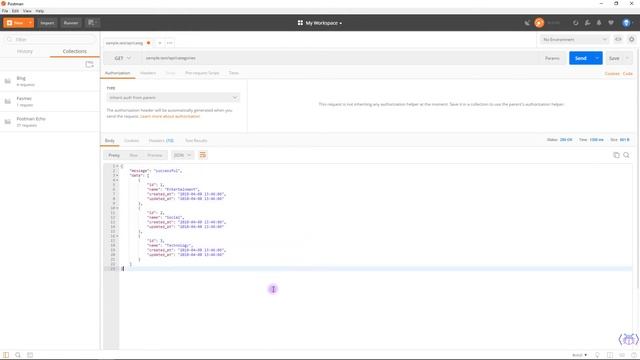Image resolution: width=640 pixels, height=360 pixels.
Task: Open the auth TYPE inherit dropdown
Action: tap(173, 98)
